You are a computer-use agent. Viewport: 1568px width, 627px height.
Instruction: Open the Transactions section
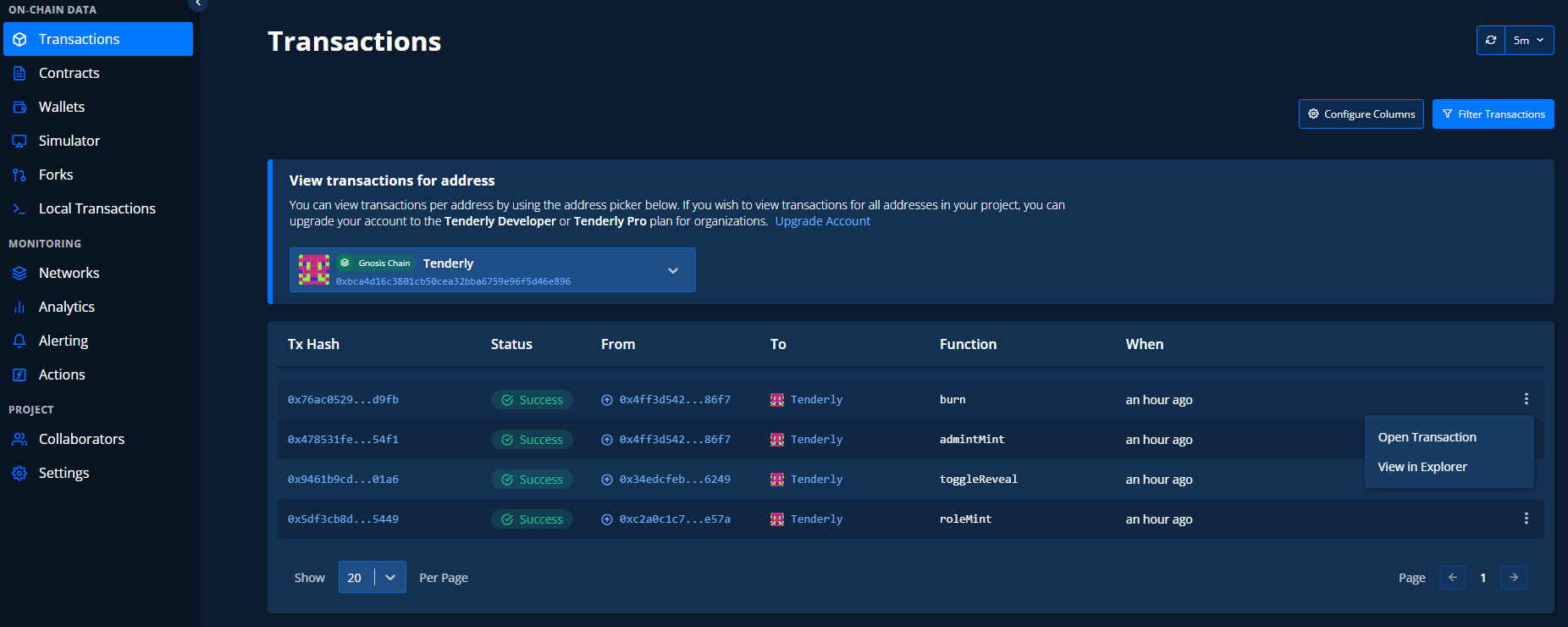point(98,39)
